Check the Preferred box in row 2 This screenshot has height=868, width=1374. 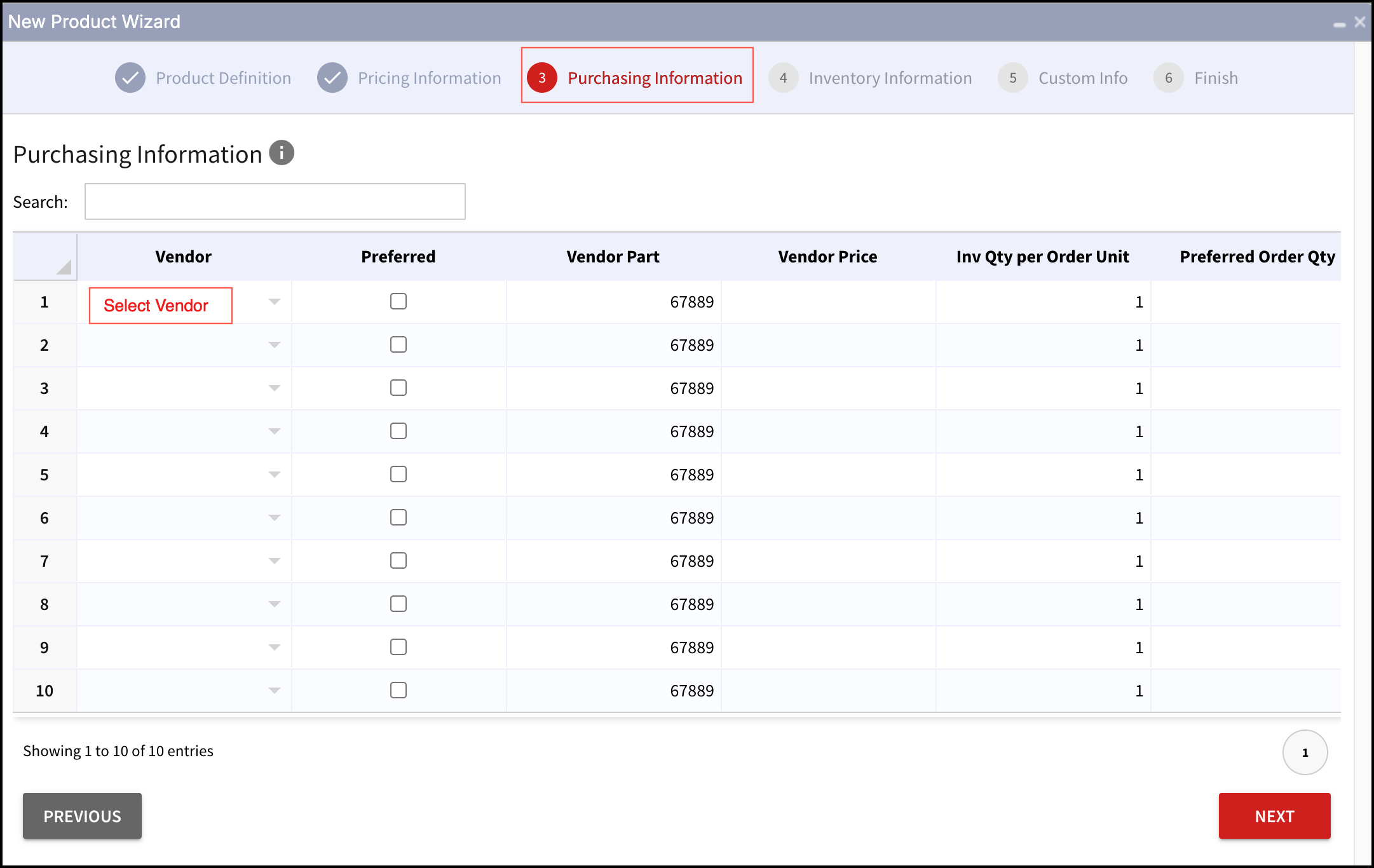point(398,344)
